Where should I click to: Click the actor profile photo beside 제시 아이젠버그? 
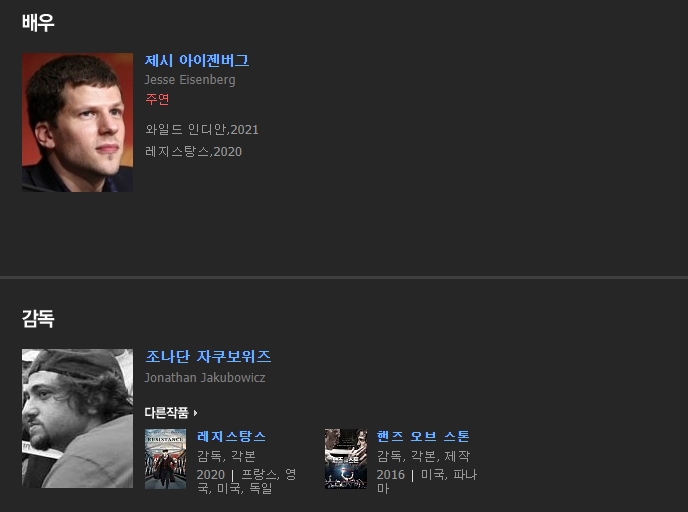pos(77,122)
